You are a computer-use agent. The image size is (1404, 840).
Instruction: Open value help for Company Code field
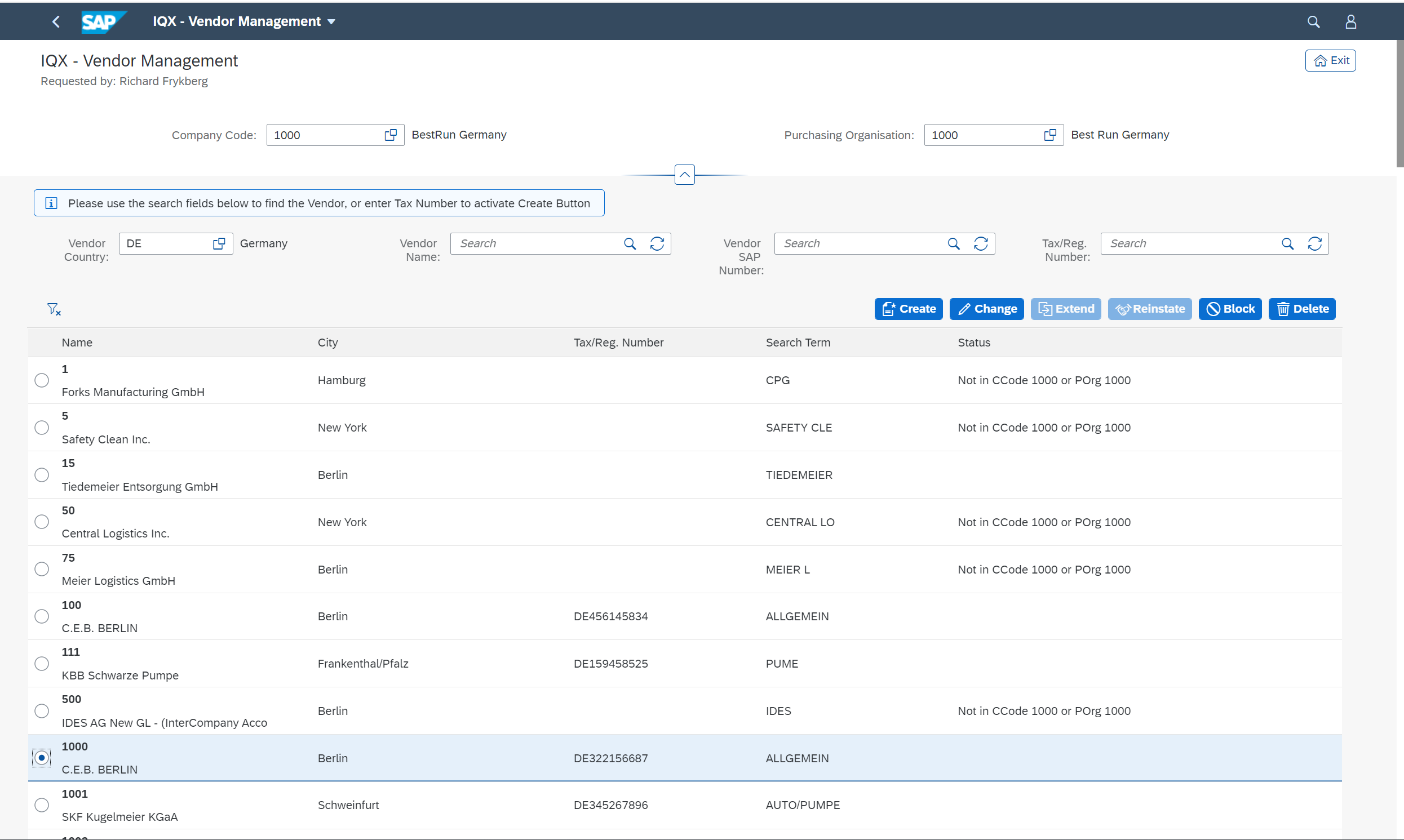coord(391,135)
